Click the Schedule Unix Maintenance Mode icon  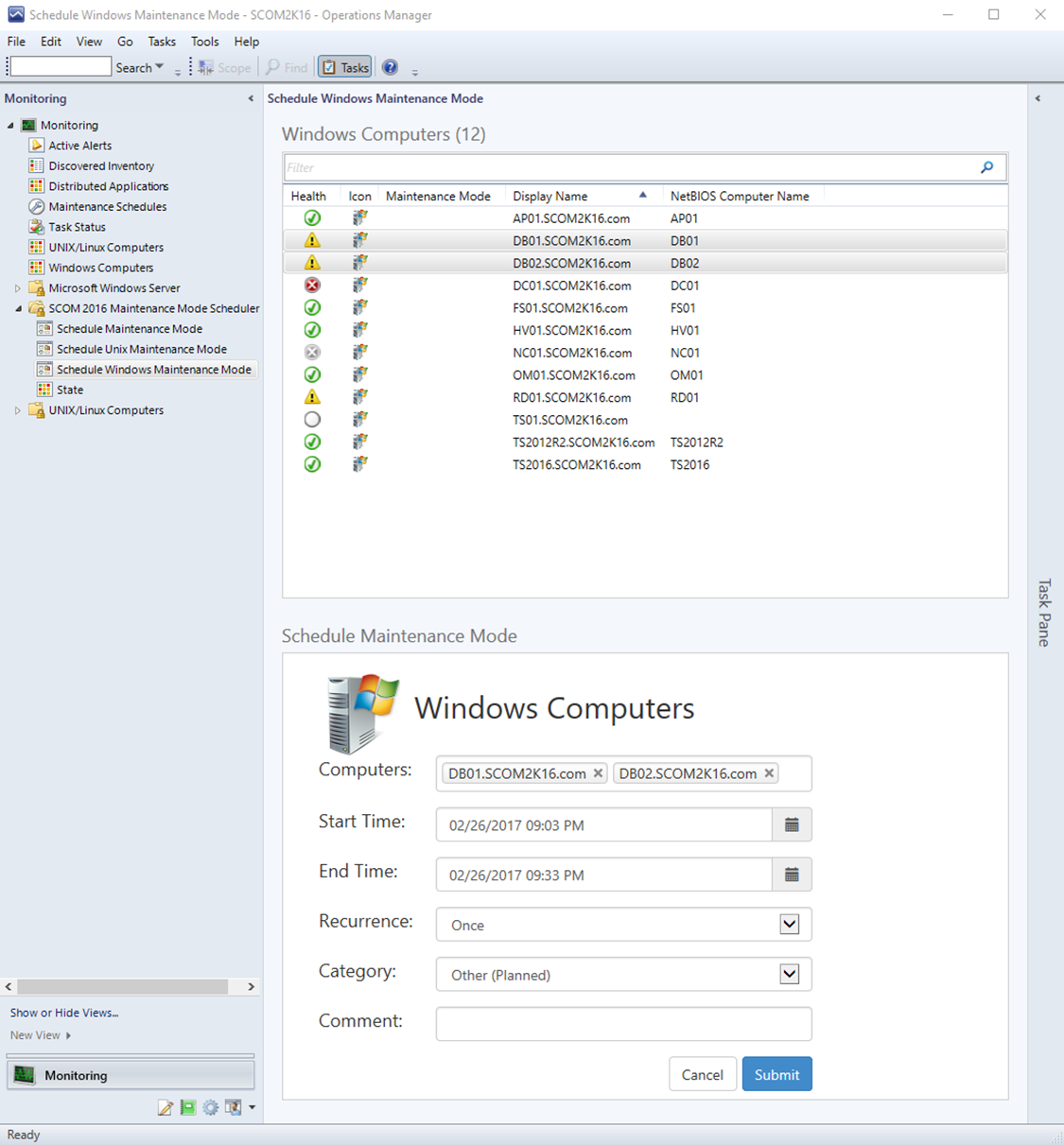pyautogui.click(x=44, y=349)
